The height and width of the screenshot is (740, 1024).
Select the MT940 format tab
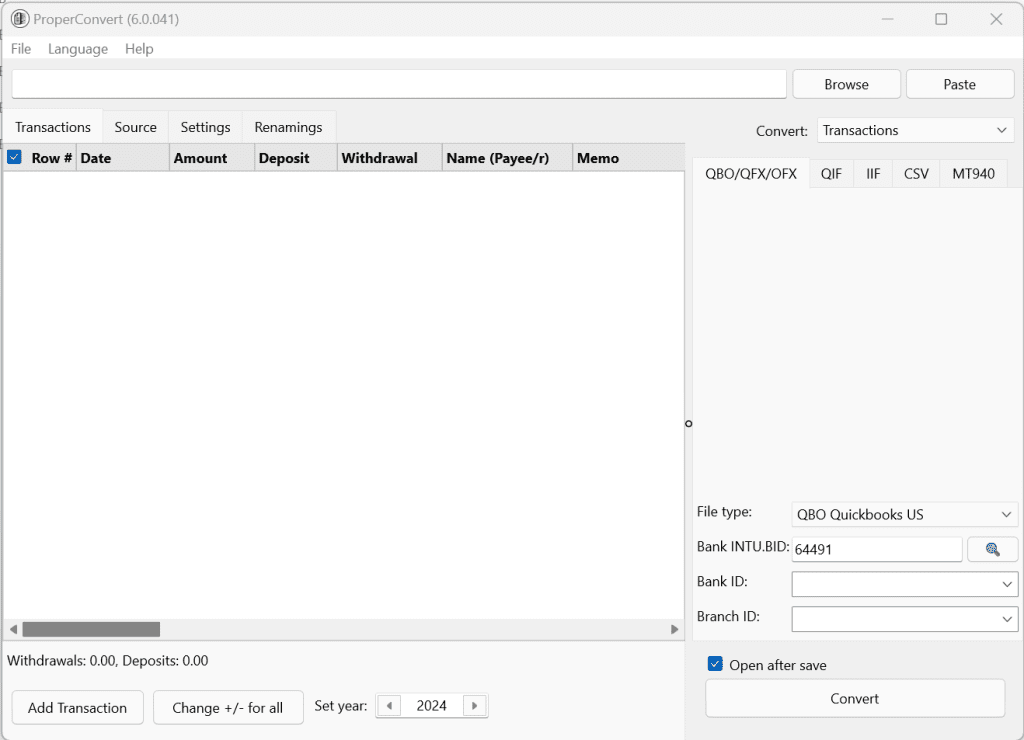tap(973, 174)
